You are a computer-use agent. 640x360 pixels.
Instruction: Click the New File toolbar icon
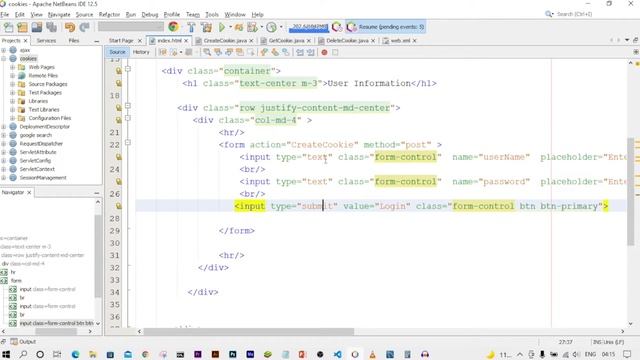point(8,27)
